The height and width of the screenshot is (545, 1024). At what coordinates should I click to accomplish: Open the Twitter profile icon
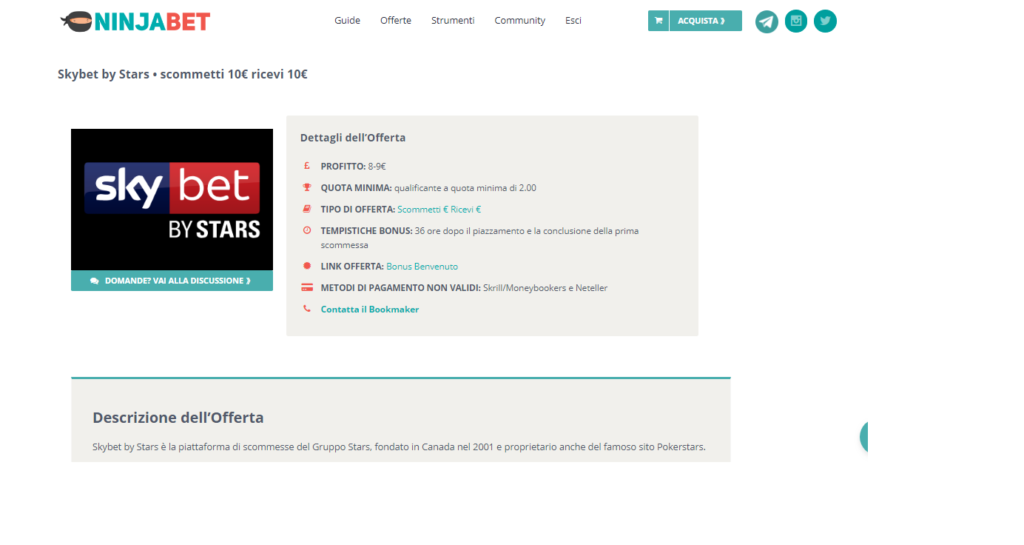tap(825, 21)
